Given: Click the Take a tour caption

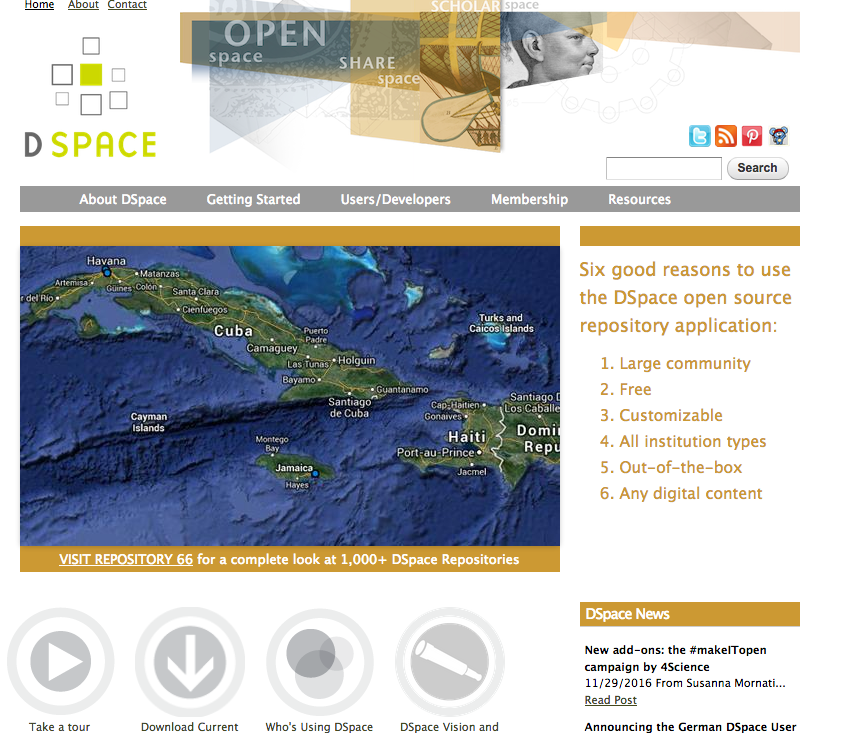Looking at the screenshot, I should click(x=59, y=727).
